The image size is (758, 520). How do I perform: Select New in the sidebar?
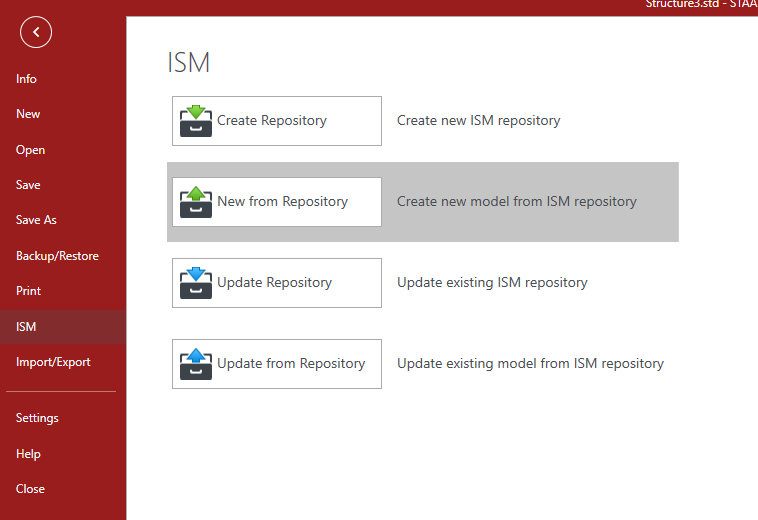pos(28,114)
